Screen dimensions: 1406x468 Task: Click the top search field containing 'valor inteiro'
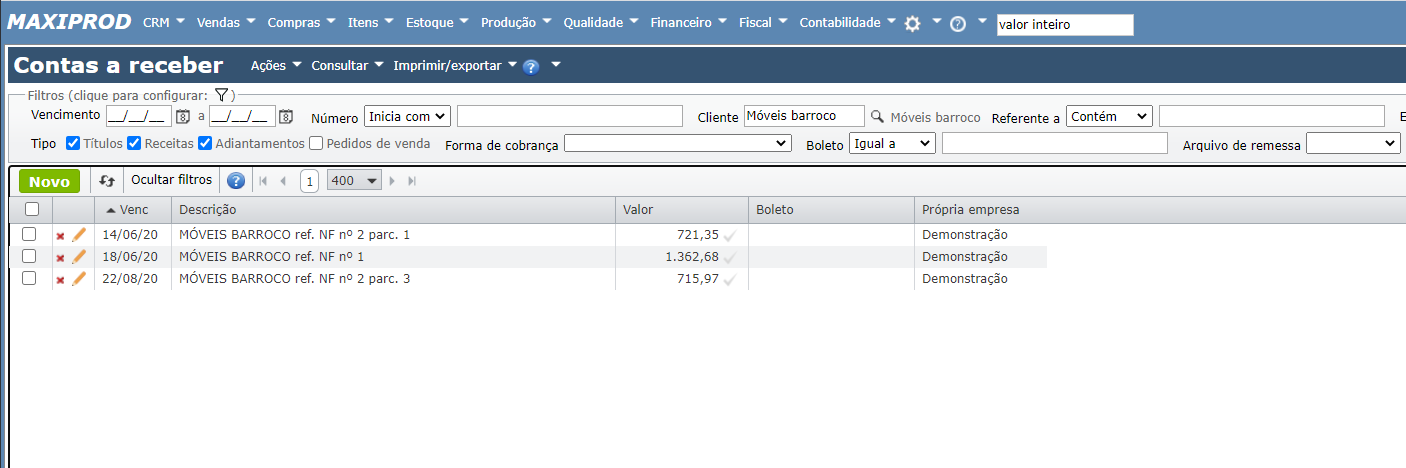1065,25
